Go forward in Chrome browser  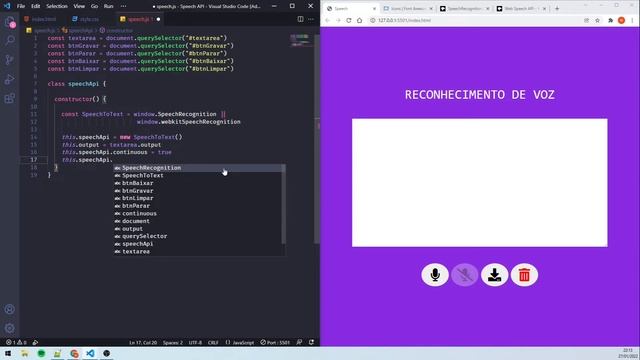(x=338, y=20)
